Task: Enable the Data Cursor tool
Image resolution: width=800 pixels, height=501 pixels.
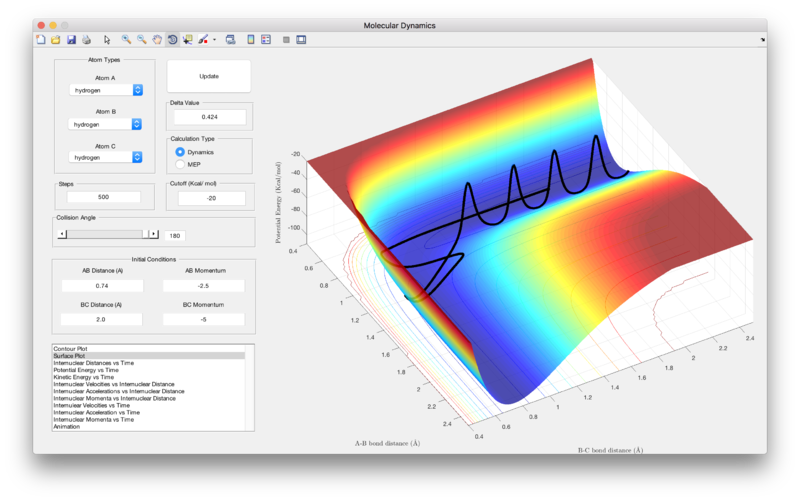Action: coord(188,40)
